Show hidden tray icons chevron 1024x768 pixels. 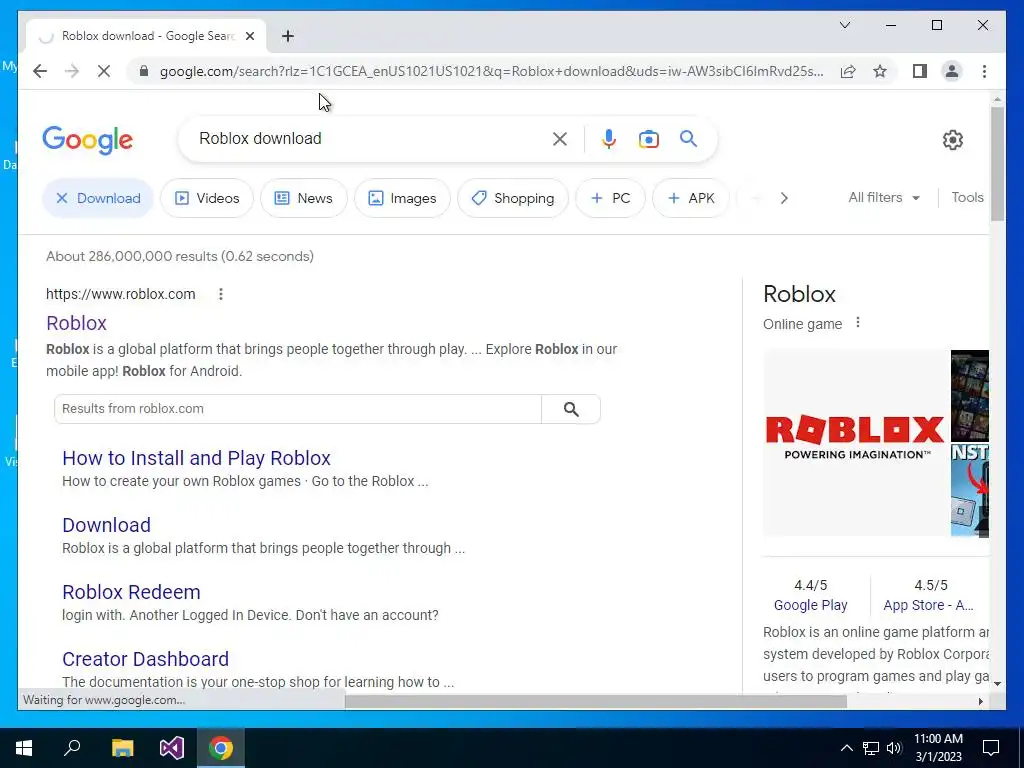[846, 748]
